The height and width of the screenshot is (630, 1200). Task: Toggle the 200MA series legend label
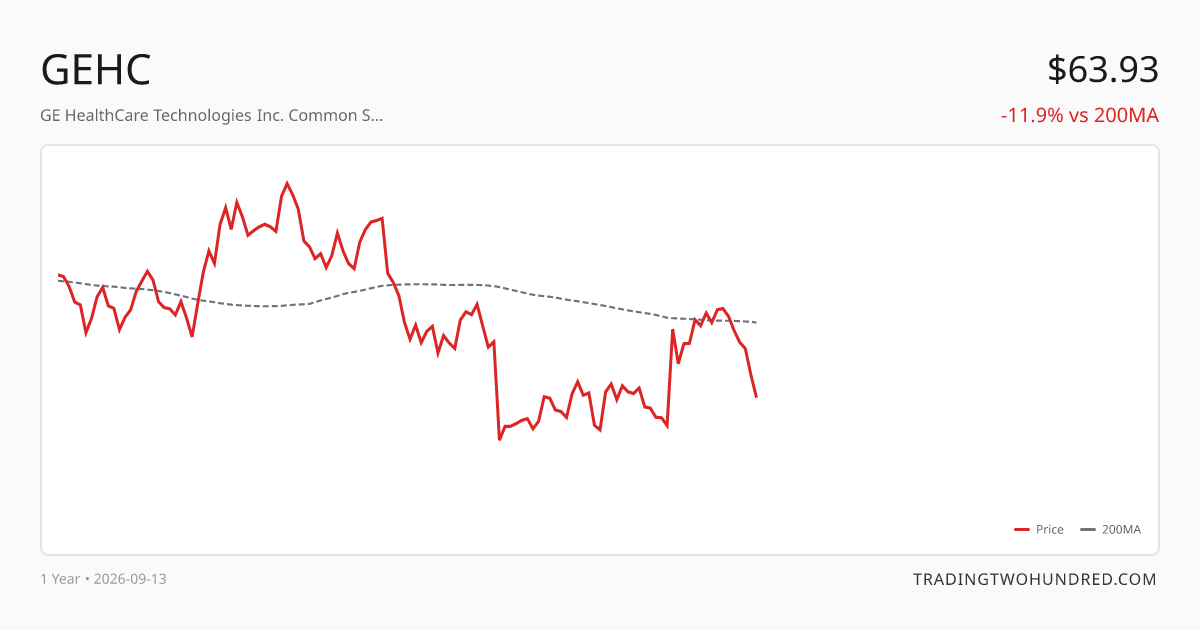(x=1121, y=530)
